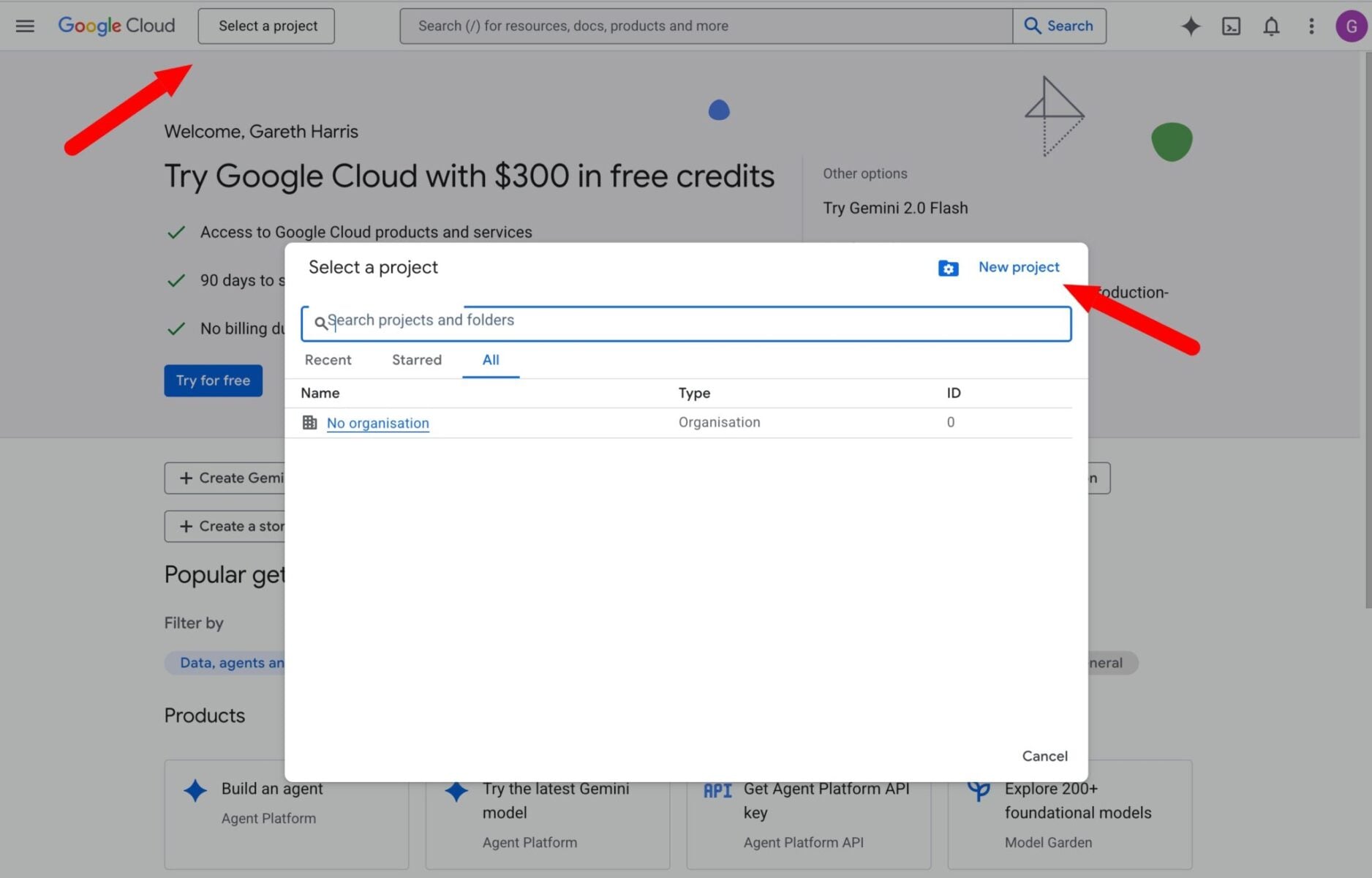Click the Create a stor... button behind dialog
1372x878 pixels.
pyautogui.click(x=225, y=526)
